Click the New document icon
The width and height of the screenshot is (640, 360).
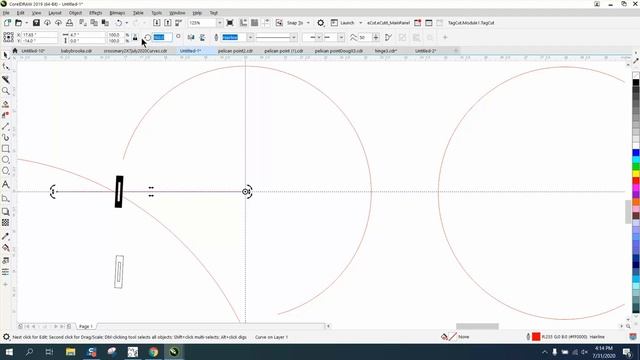(7, 23)
